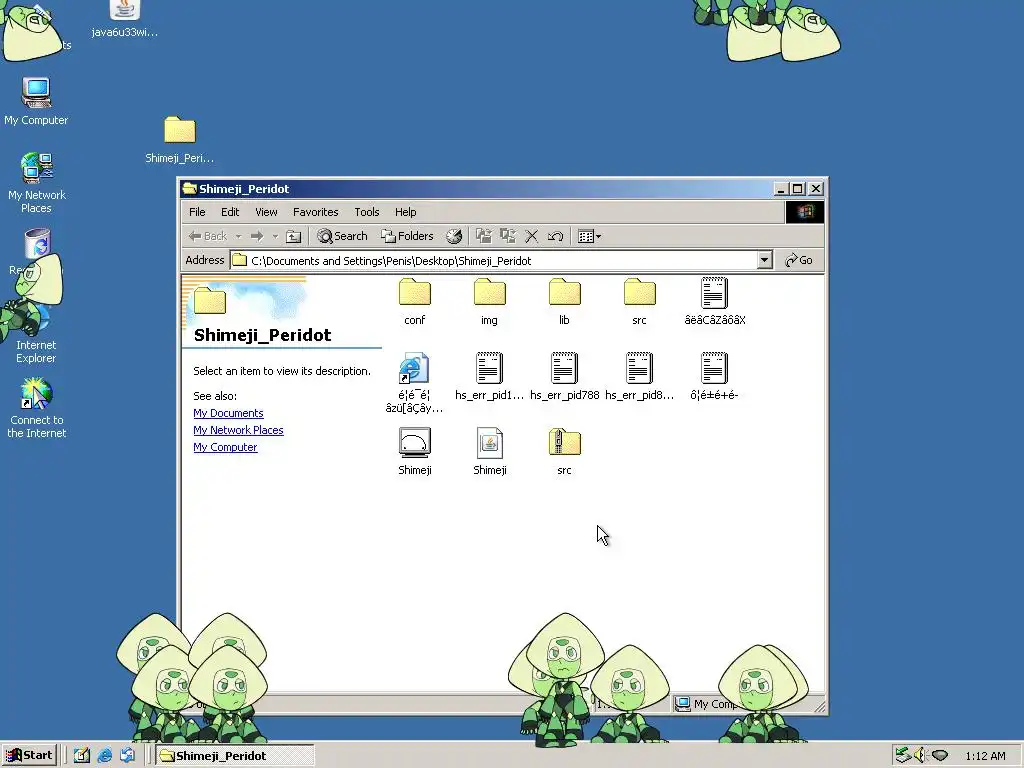Click the Delete toolbar icon
The width and height of the screenshot is (1024, 768).
[532, 236]
